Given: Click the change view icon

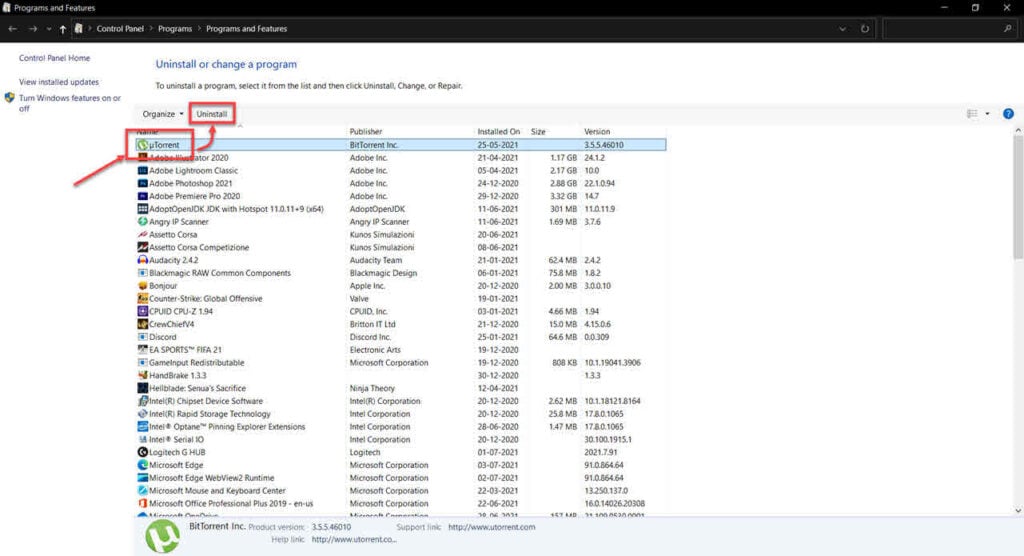Looking at the screenshot, I should point(972,114).
